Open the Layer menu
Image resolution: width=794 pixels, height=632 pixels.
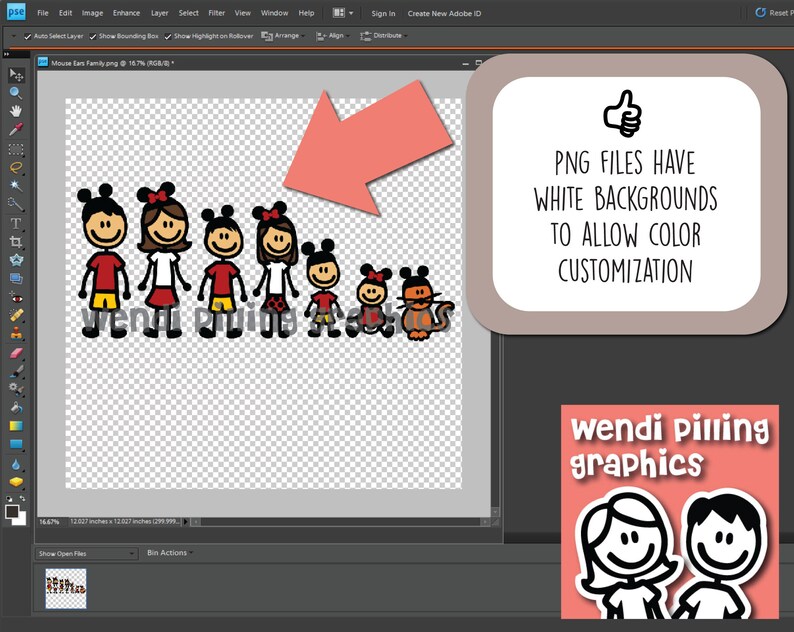click(160, 13)
